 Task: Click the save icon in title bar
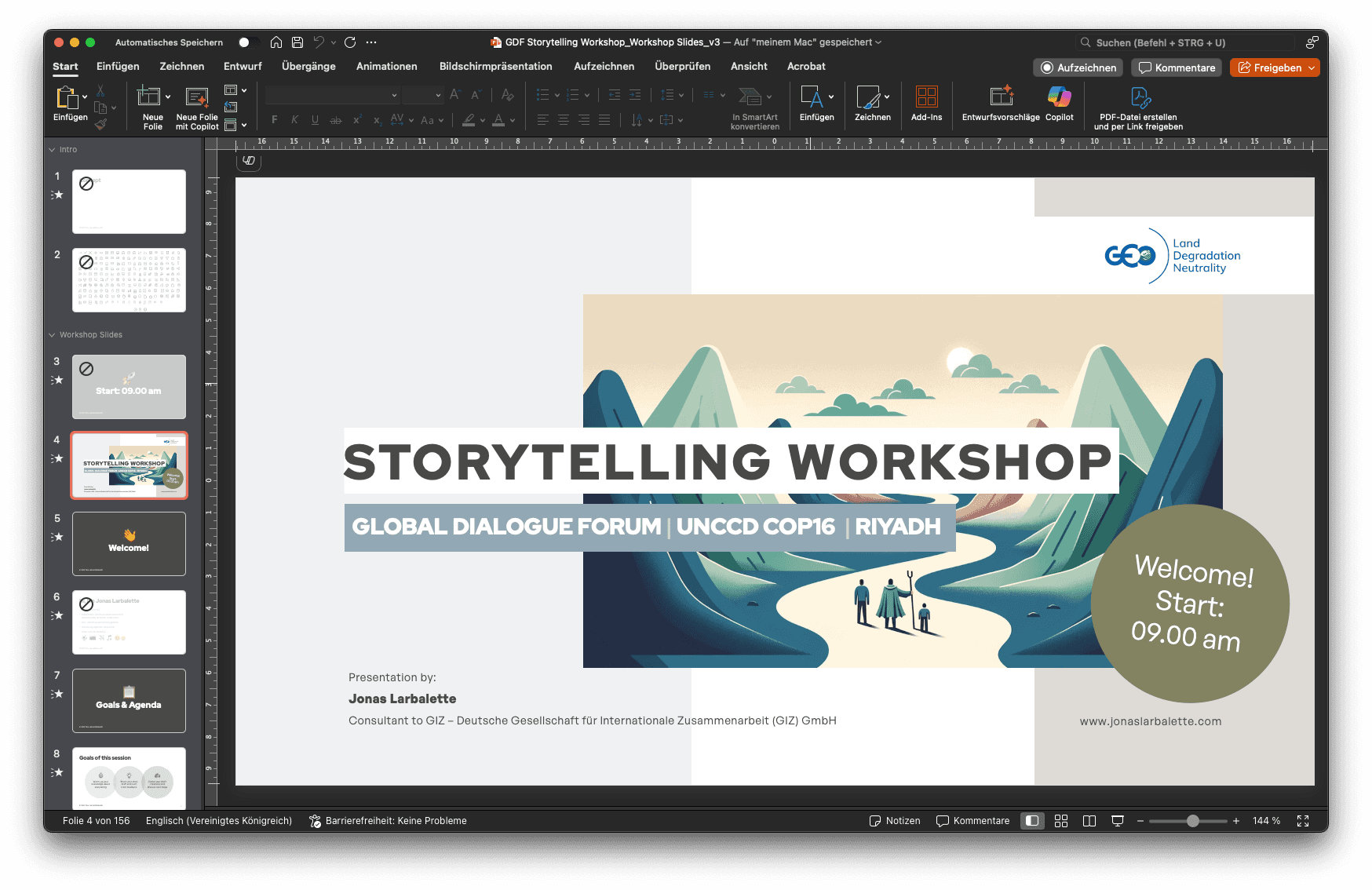point(297,42)
